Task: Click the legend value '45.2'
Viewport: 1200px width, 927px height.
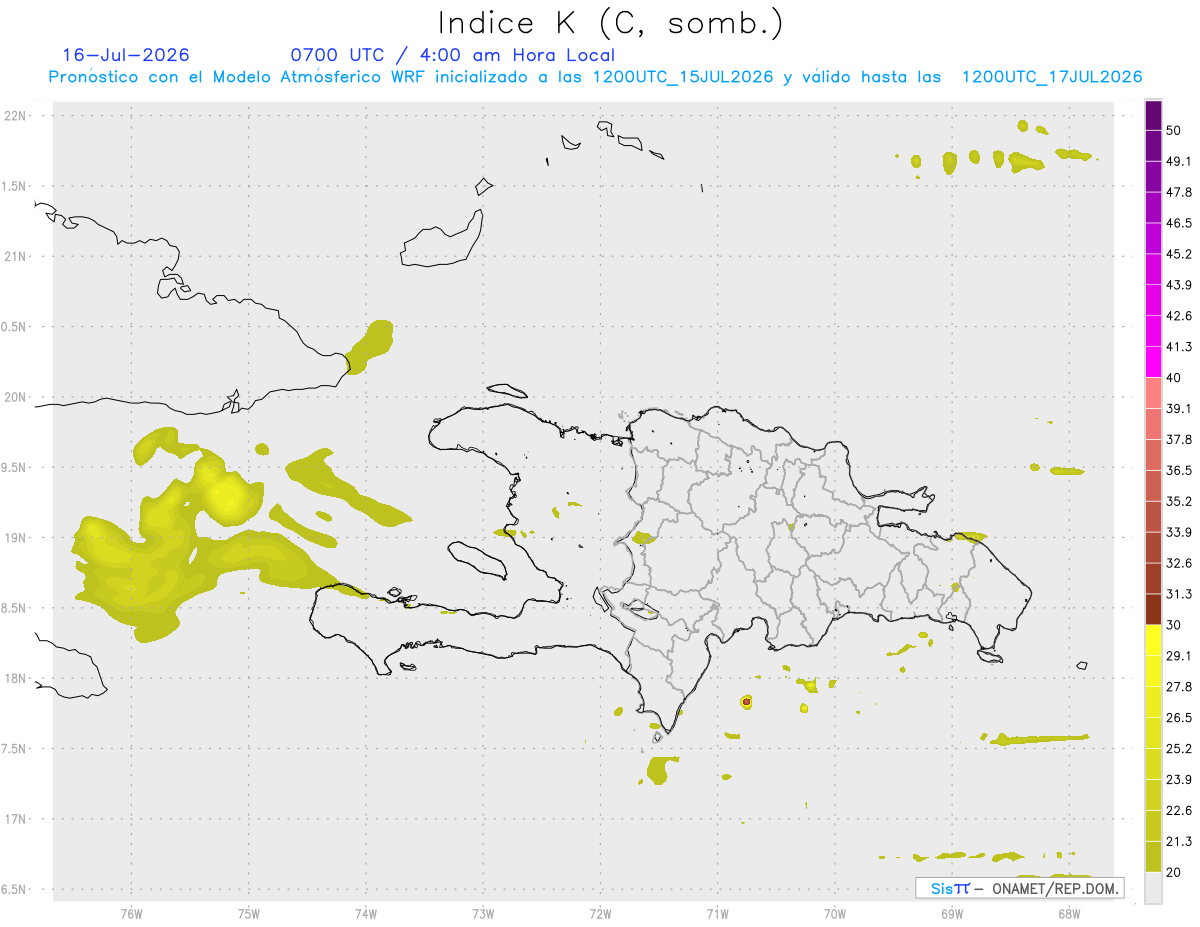Action: pos(1179,254)
